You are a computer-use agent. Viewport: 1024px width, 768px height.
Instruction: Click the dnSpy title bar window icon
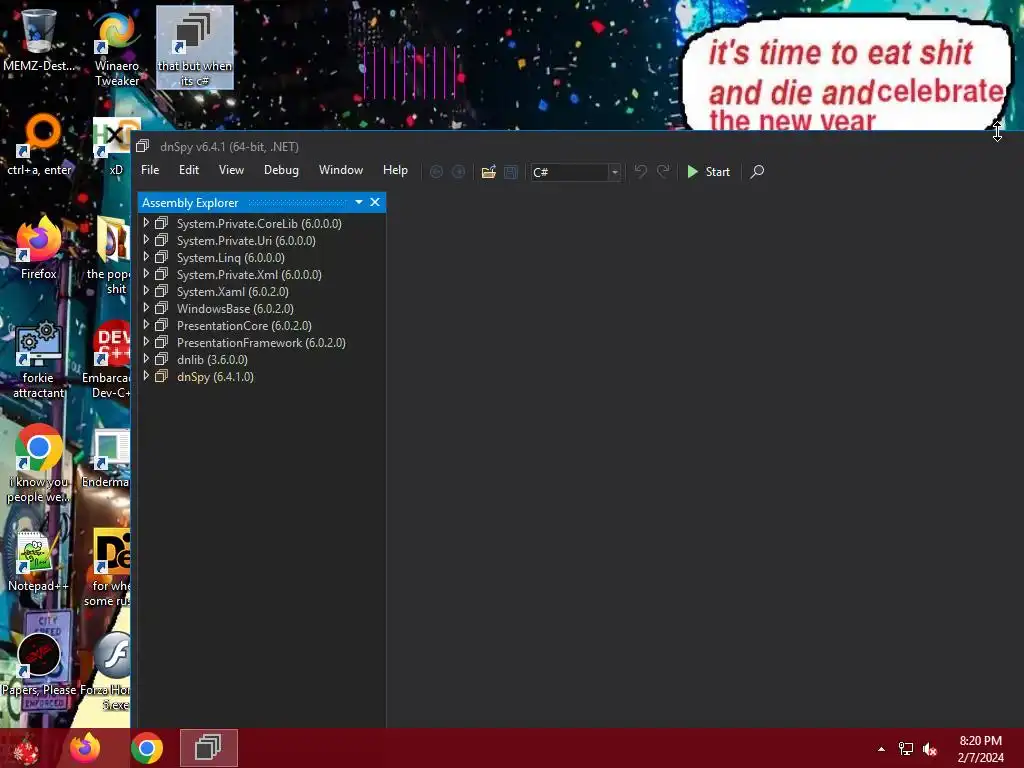[142, 146]
